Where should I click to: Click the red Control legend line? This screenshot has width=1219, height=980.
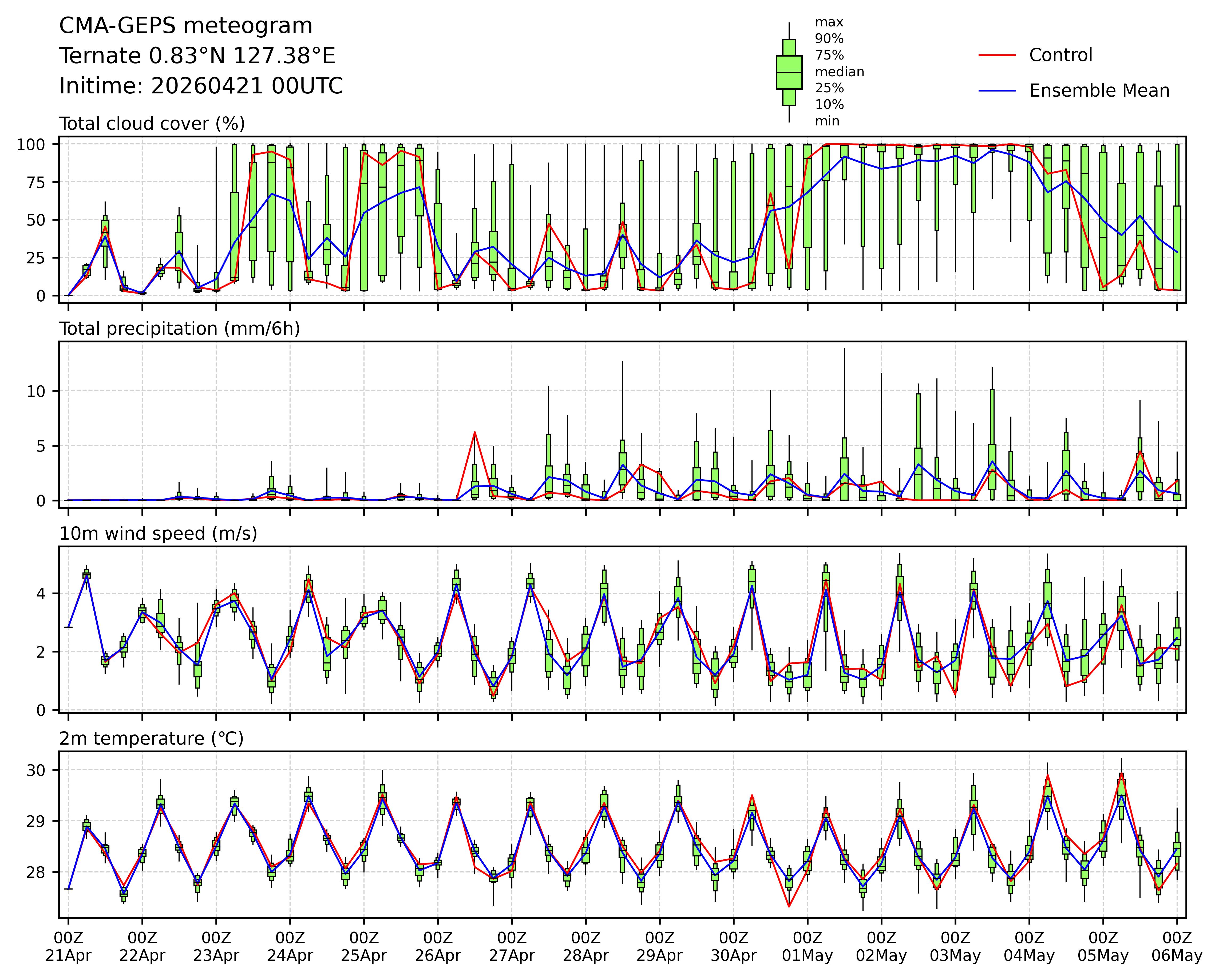[x=997, y=56]
